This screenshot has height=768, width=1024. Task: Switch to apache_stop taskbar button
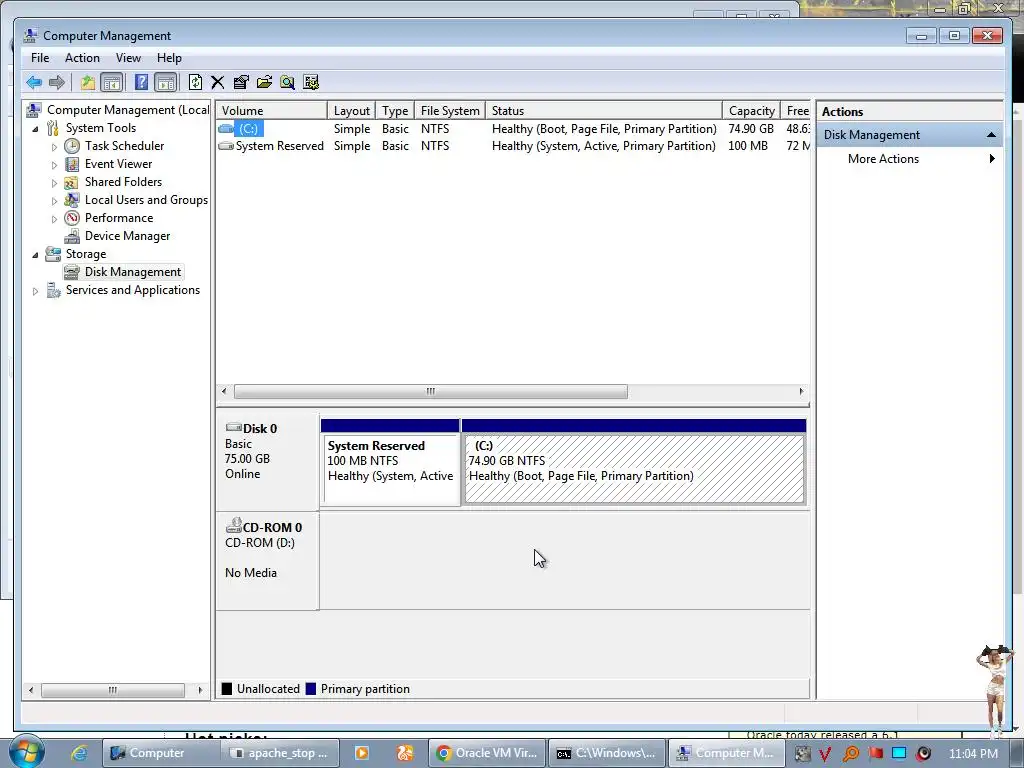point(280,753)
